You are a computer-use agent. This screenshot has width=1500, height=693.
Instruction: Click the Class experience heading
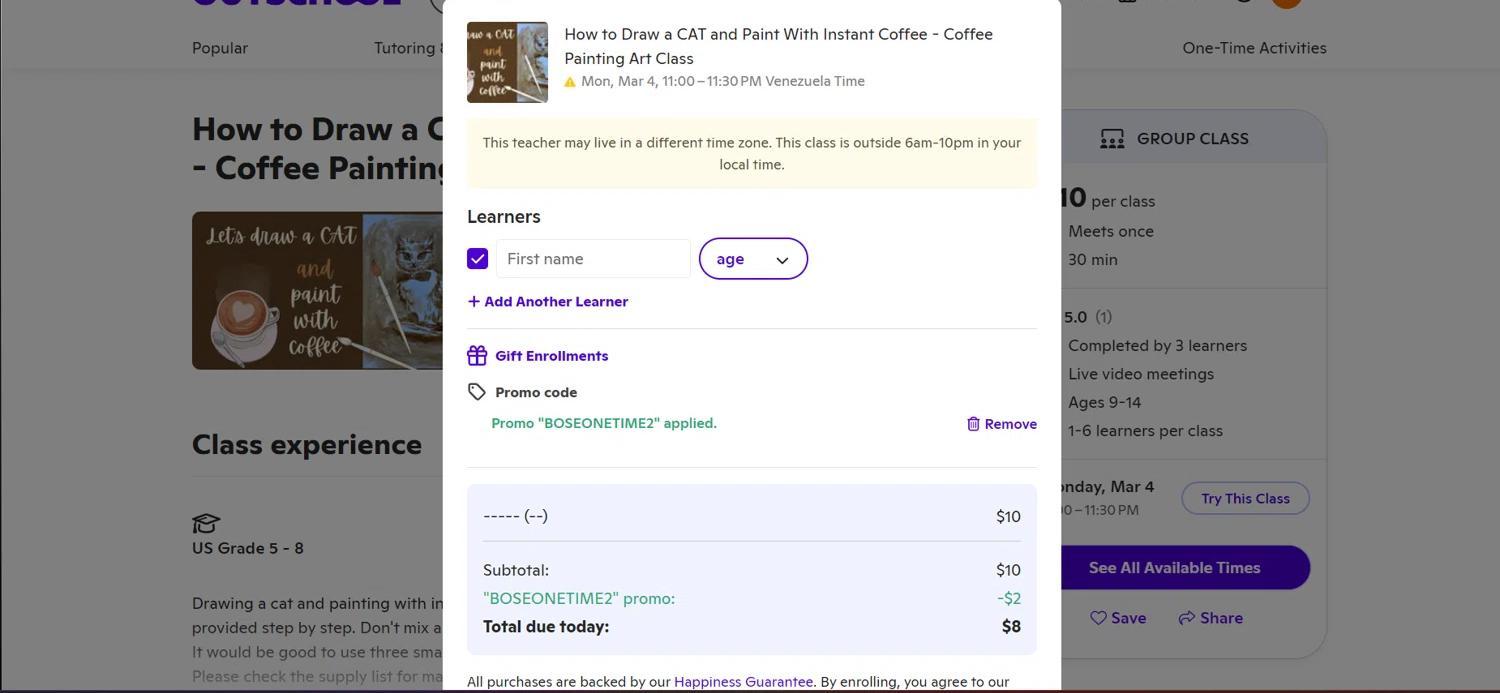tap(307, 444)
